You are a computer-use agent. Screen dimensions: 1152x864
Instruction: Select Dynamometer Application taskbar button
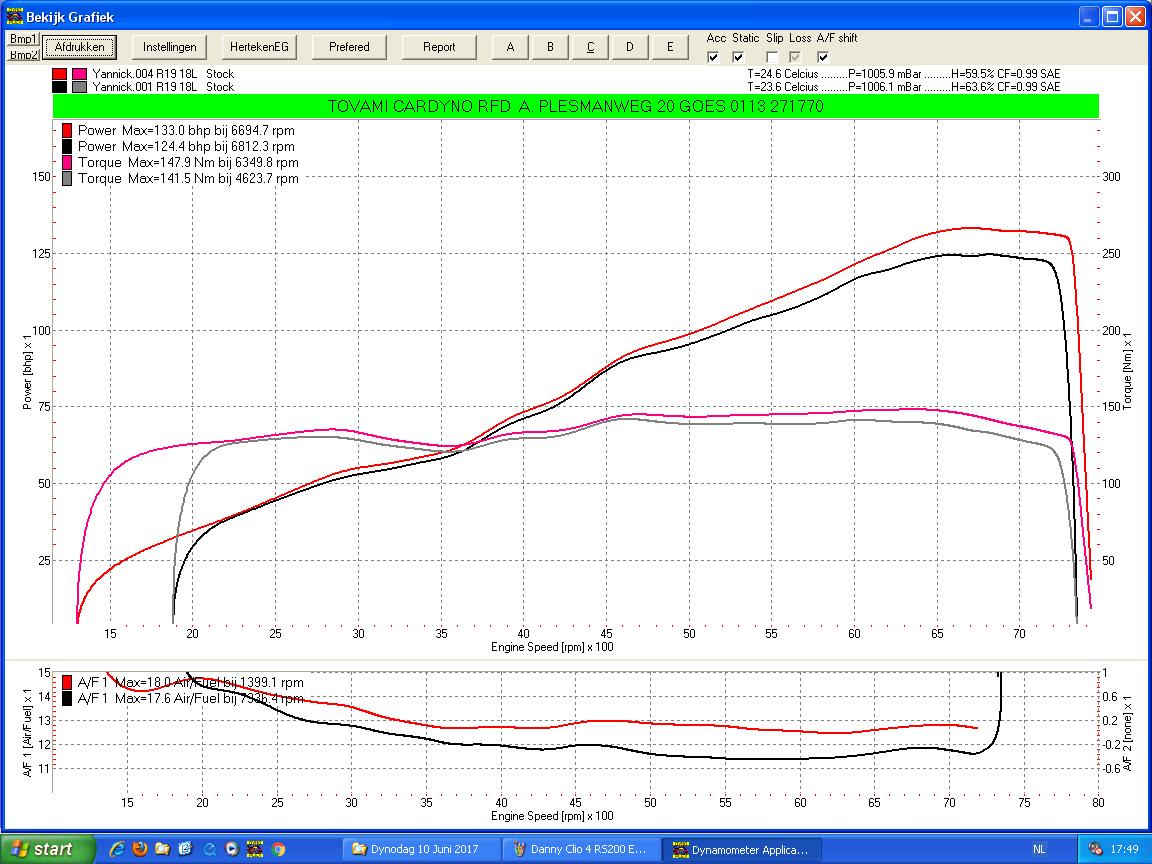(x=742, y=849)
